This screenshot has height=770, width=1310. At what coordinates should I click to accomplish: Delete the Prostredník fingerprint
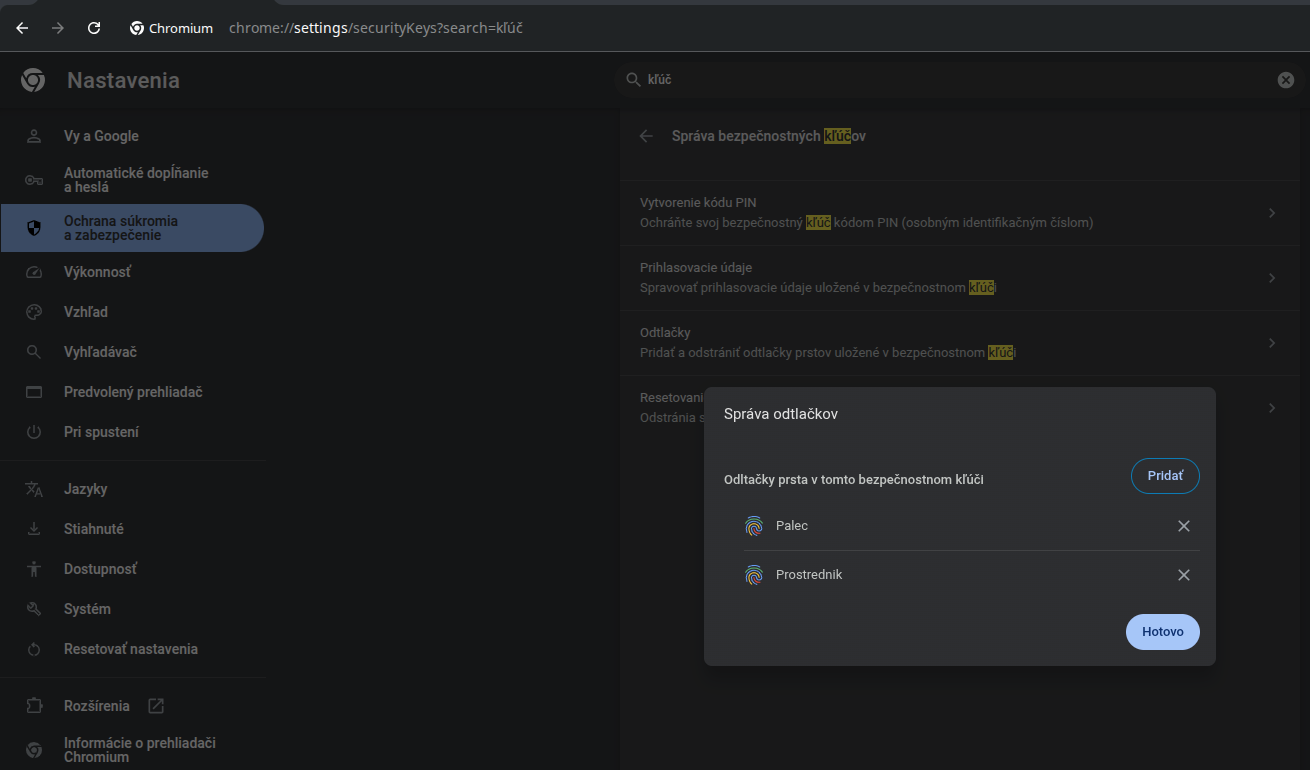pos(1183,575)
